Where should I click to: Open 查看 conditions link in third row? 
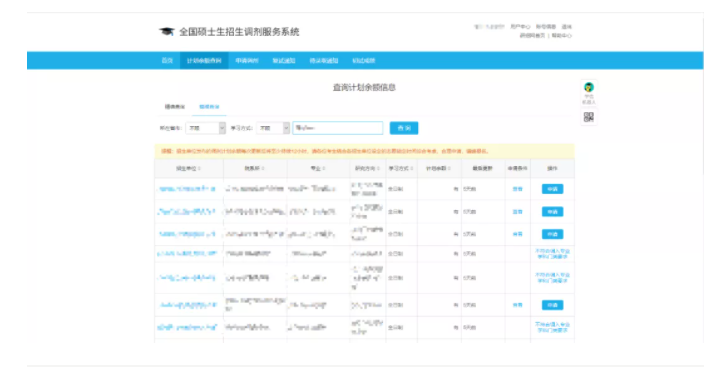point(517,234)
